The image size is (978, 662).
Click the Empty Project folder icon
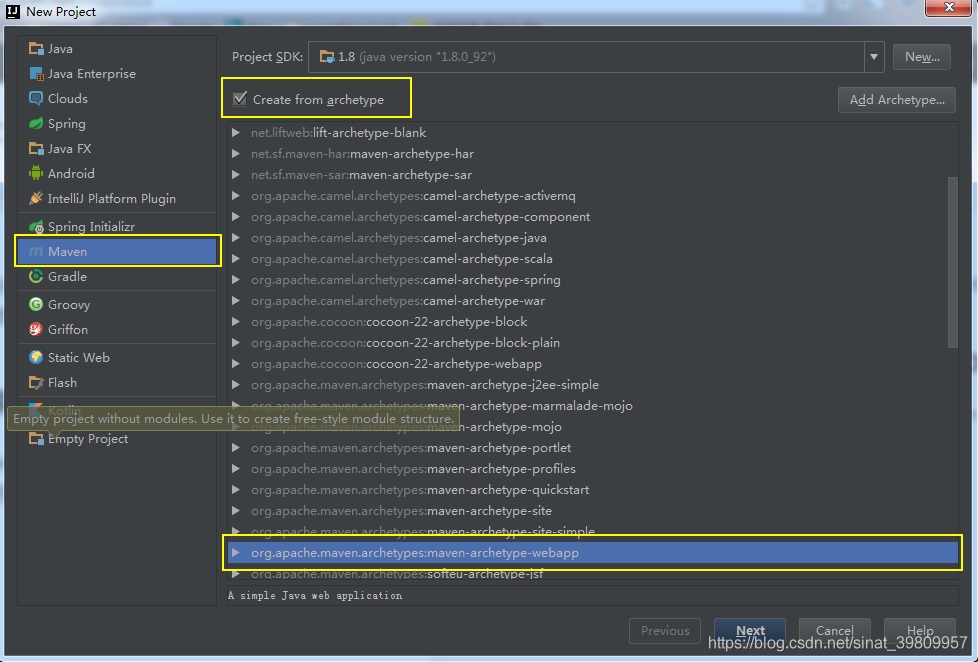(x=36, y=439)
